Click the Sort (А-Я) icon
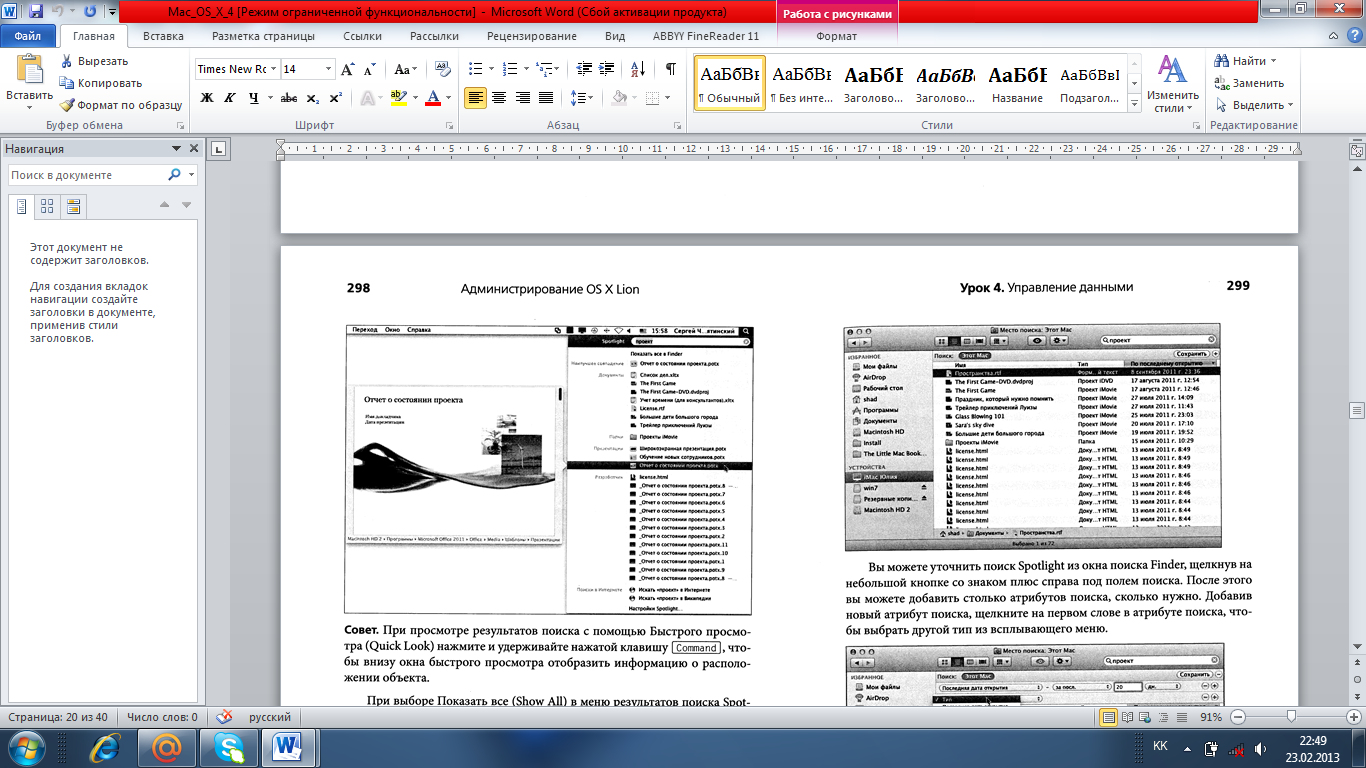The height and width of the screenshot is (768, 1366). point(638,69)
